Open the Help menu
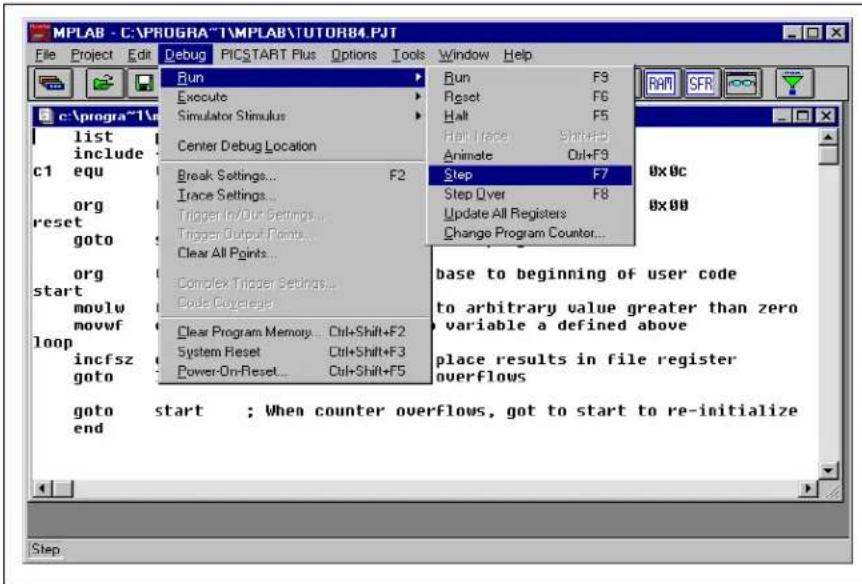Viewport: 862px width, 584px height. click(x=517, y=55)
